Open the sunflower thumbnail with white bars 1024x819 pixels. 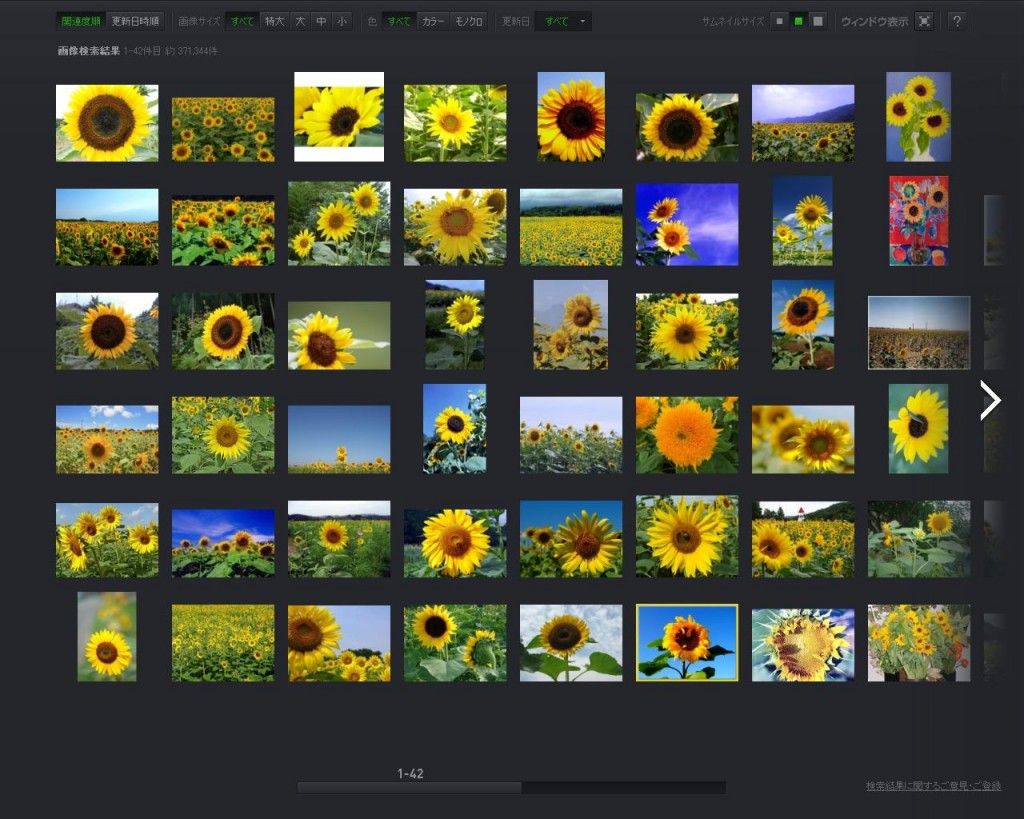click(x=339, y=117)
